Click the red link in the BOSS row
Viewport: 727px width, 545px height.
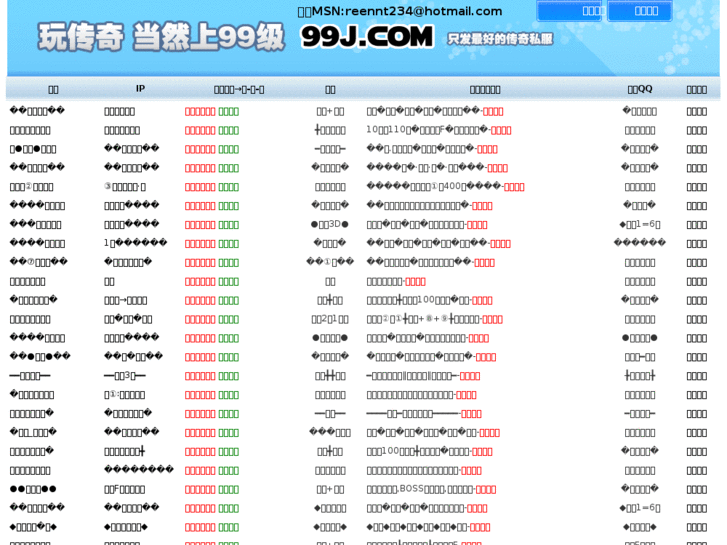pyautogui.click(x=200, y=489)
